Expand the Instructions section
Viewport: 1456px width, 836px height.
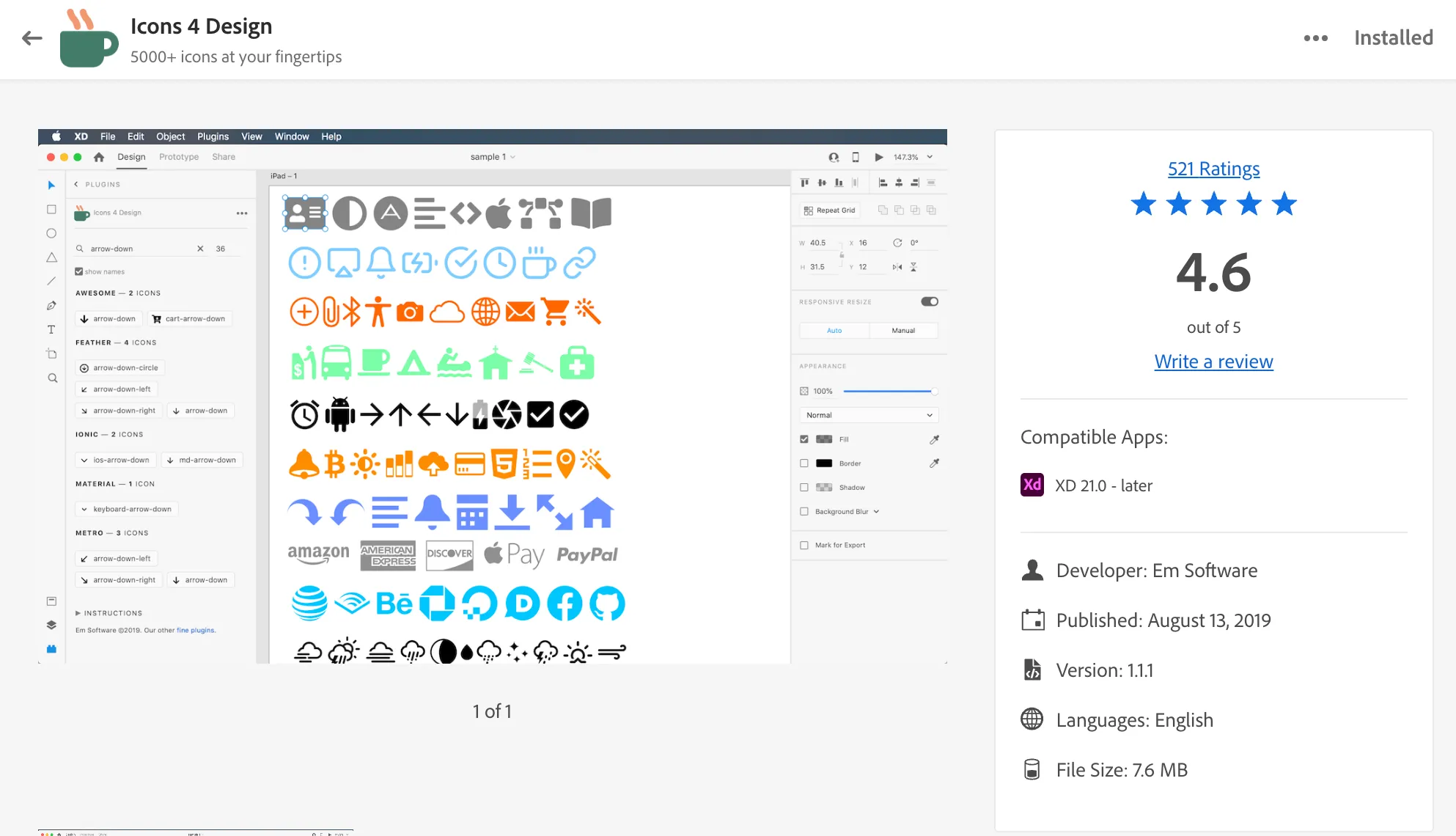(x=109, y=613)
